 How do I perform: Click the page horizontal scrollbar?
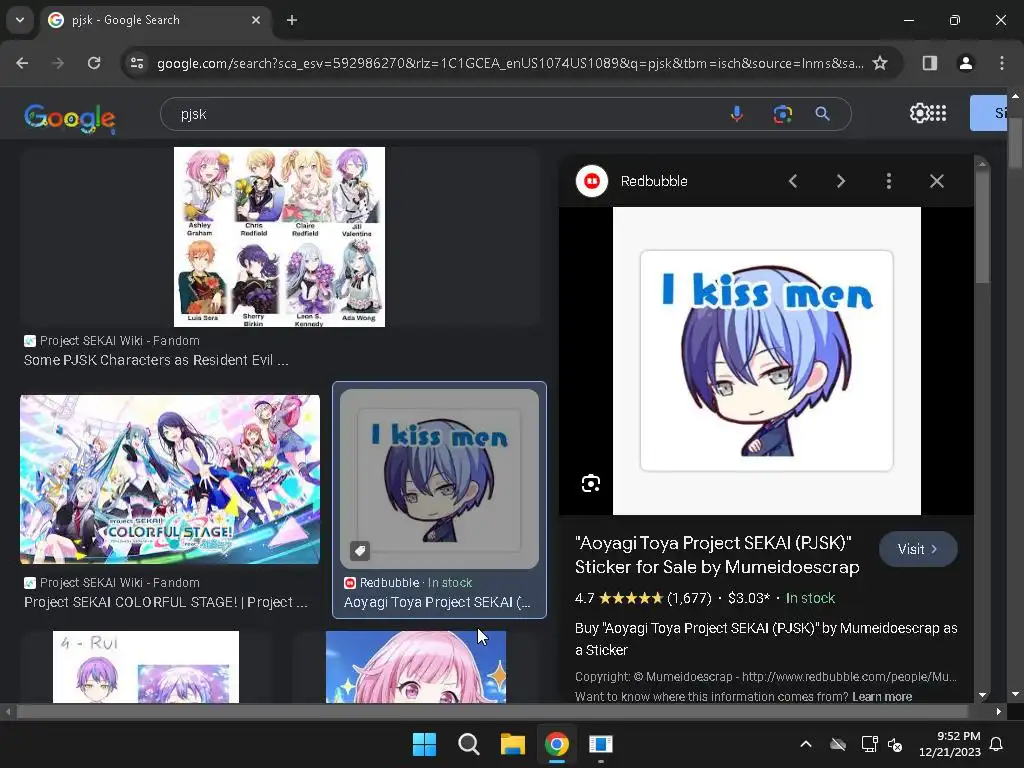(493, 712)
